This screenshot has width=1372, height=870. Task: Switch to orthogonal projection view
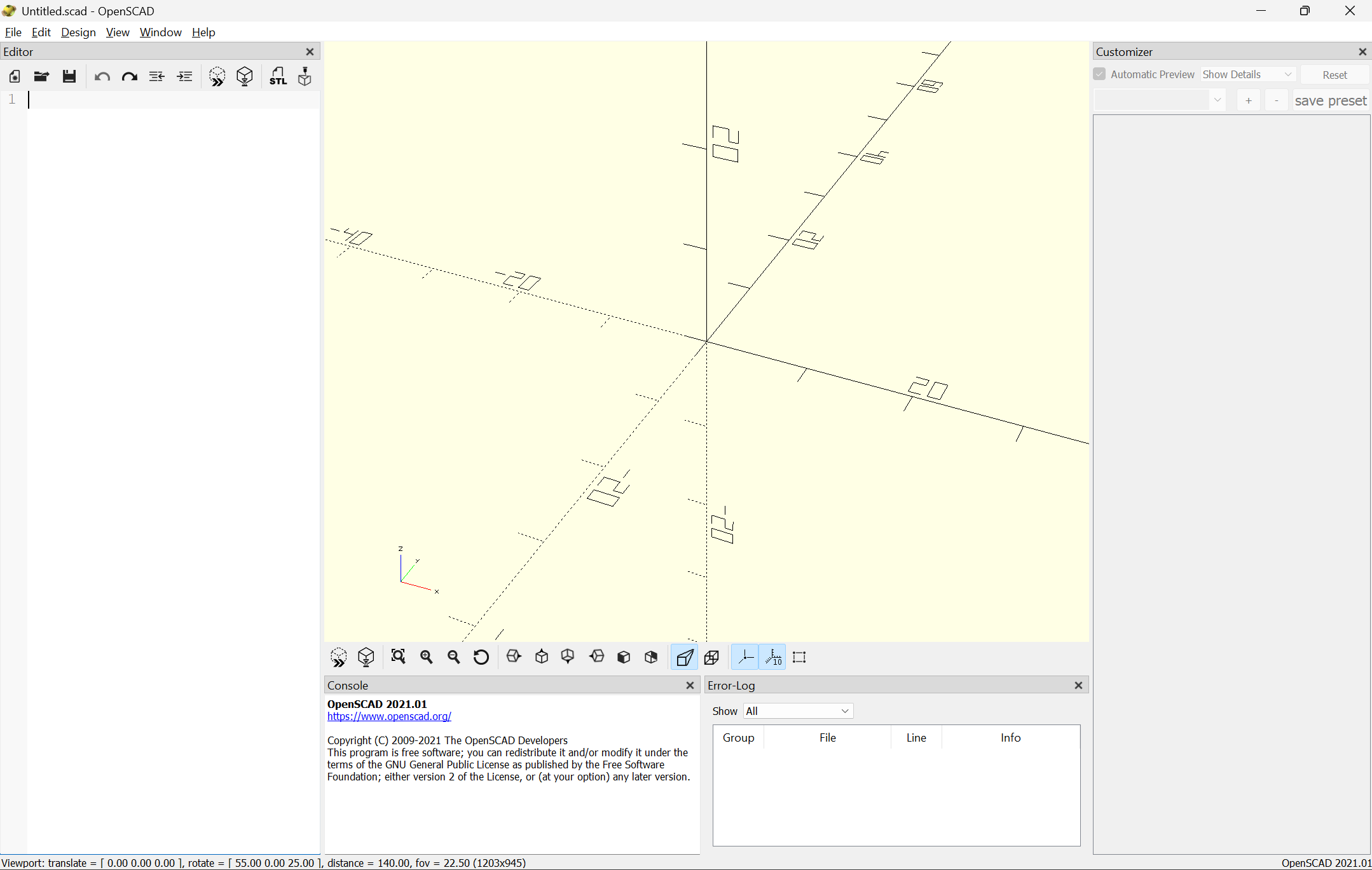coord(711,656)
